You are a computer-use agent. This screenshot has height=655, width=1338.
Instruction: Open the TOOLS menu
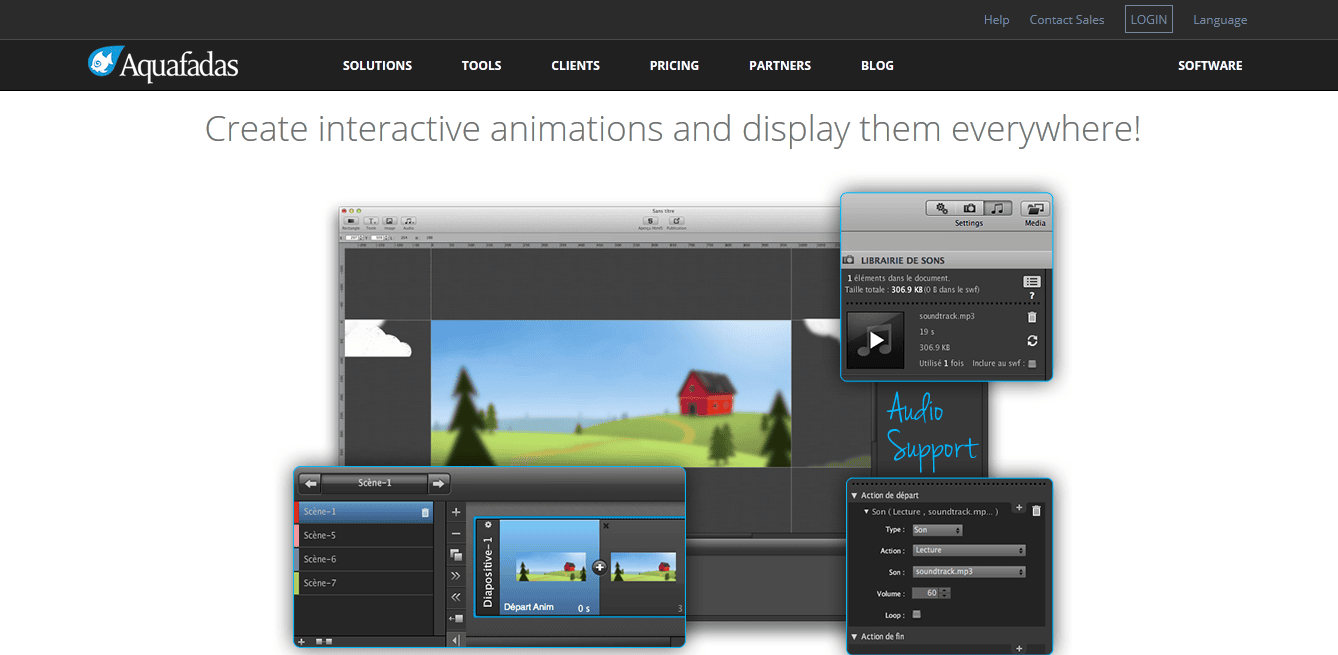point(481,66)
